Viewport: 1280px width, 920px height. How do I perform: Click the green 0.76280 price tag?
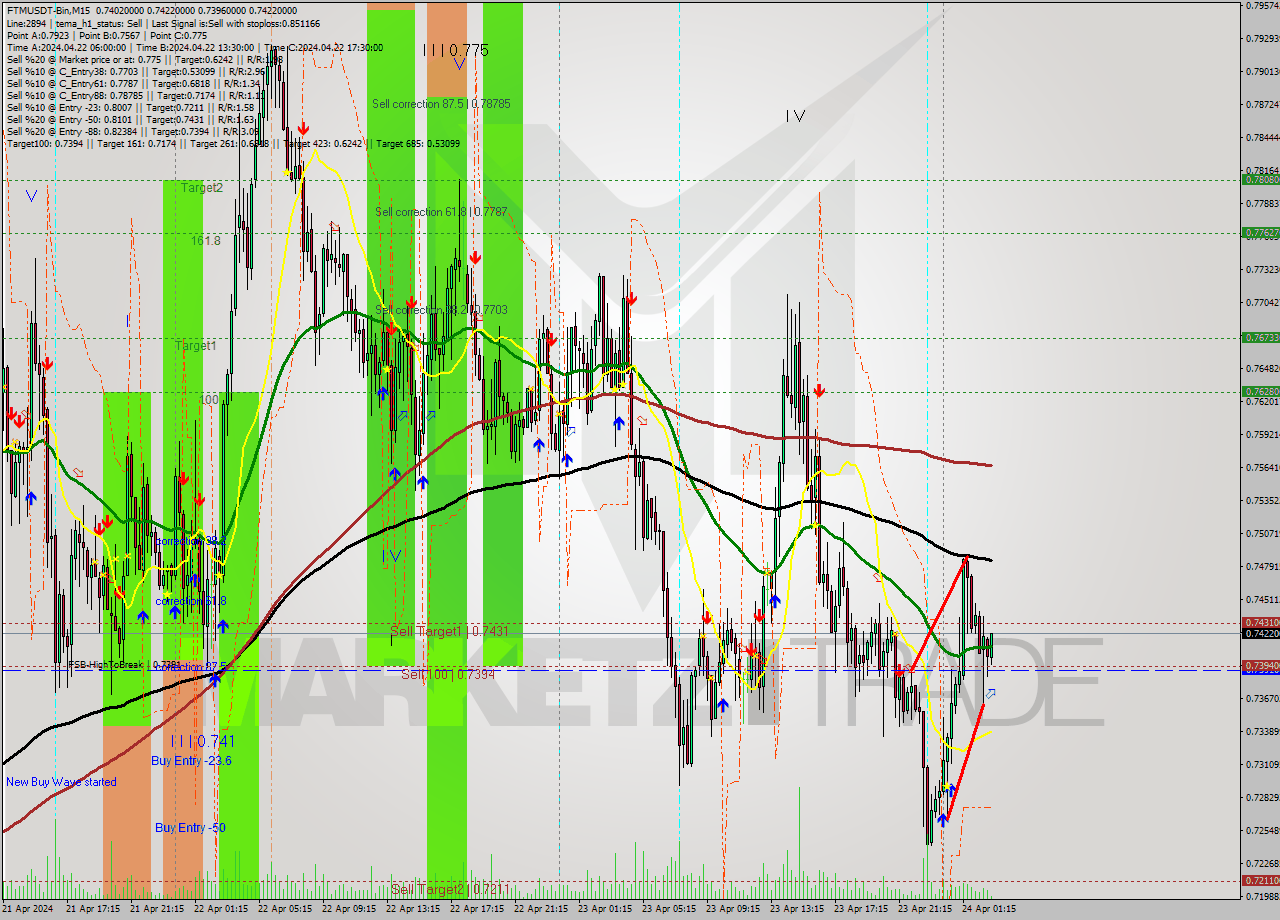pyautogui.click(x=1260, y=391)
